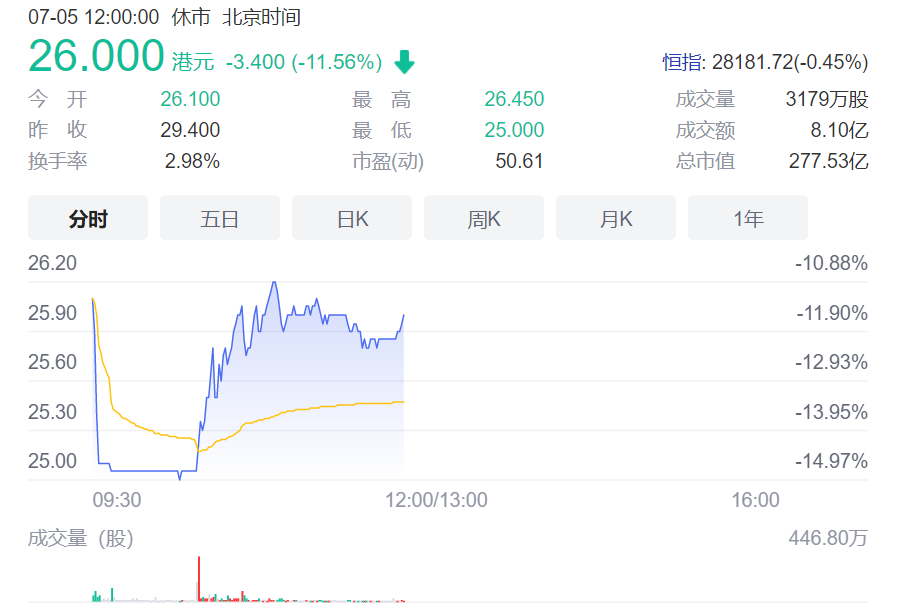Click the green down arrow icon

404,62
